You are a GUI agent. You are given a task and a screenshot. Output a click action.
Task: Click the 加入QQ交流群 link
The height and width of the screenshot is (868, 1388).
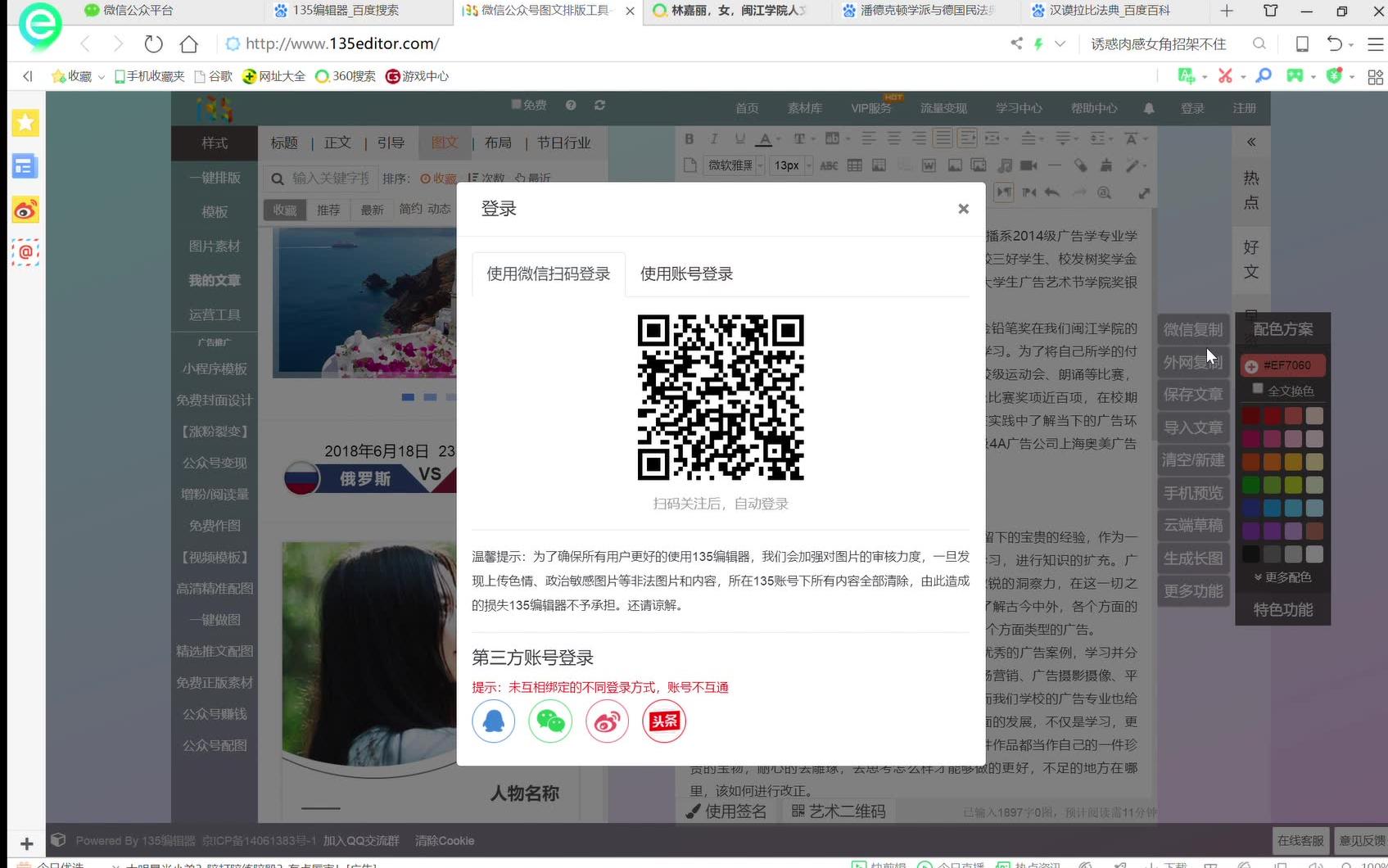click(361, 840)
